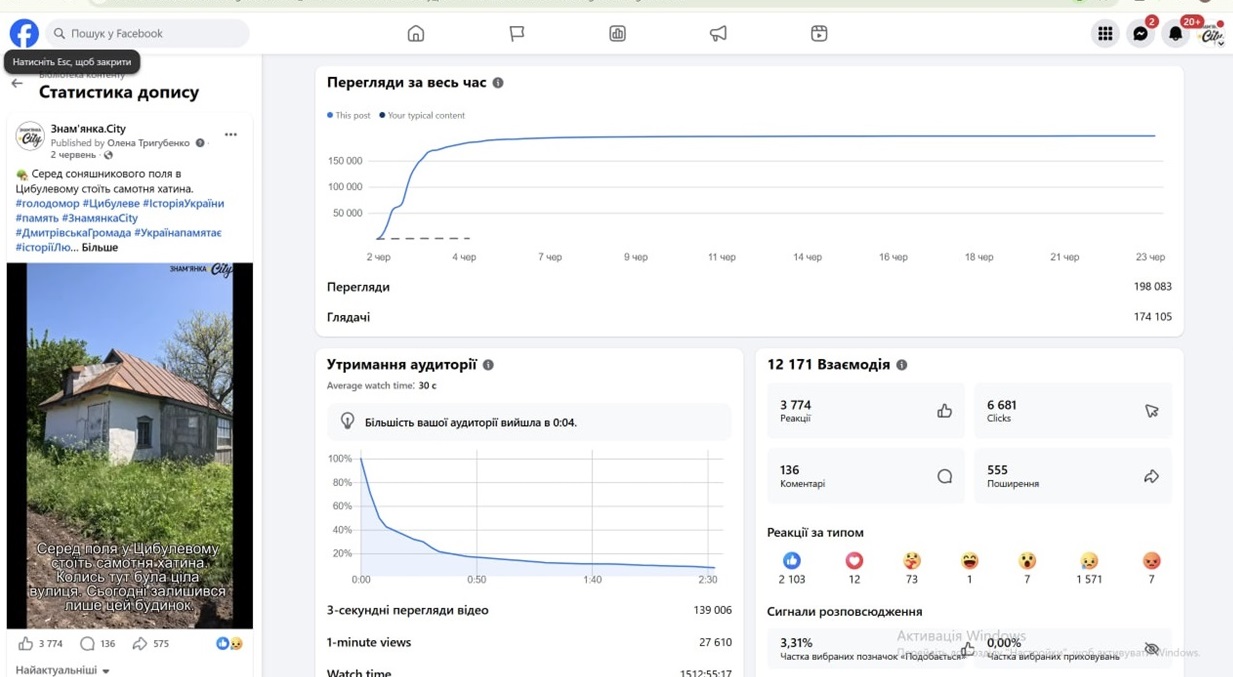This screenshot has height=677, width=1233.
Task: Open the Facebook logo home link
Action: pyautogui.click(x=24, y=33)
